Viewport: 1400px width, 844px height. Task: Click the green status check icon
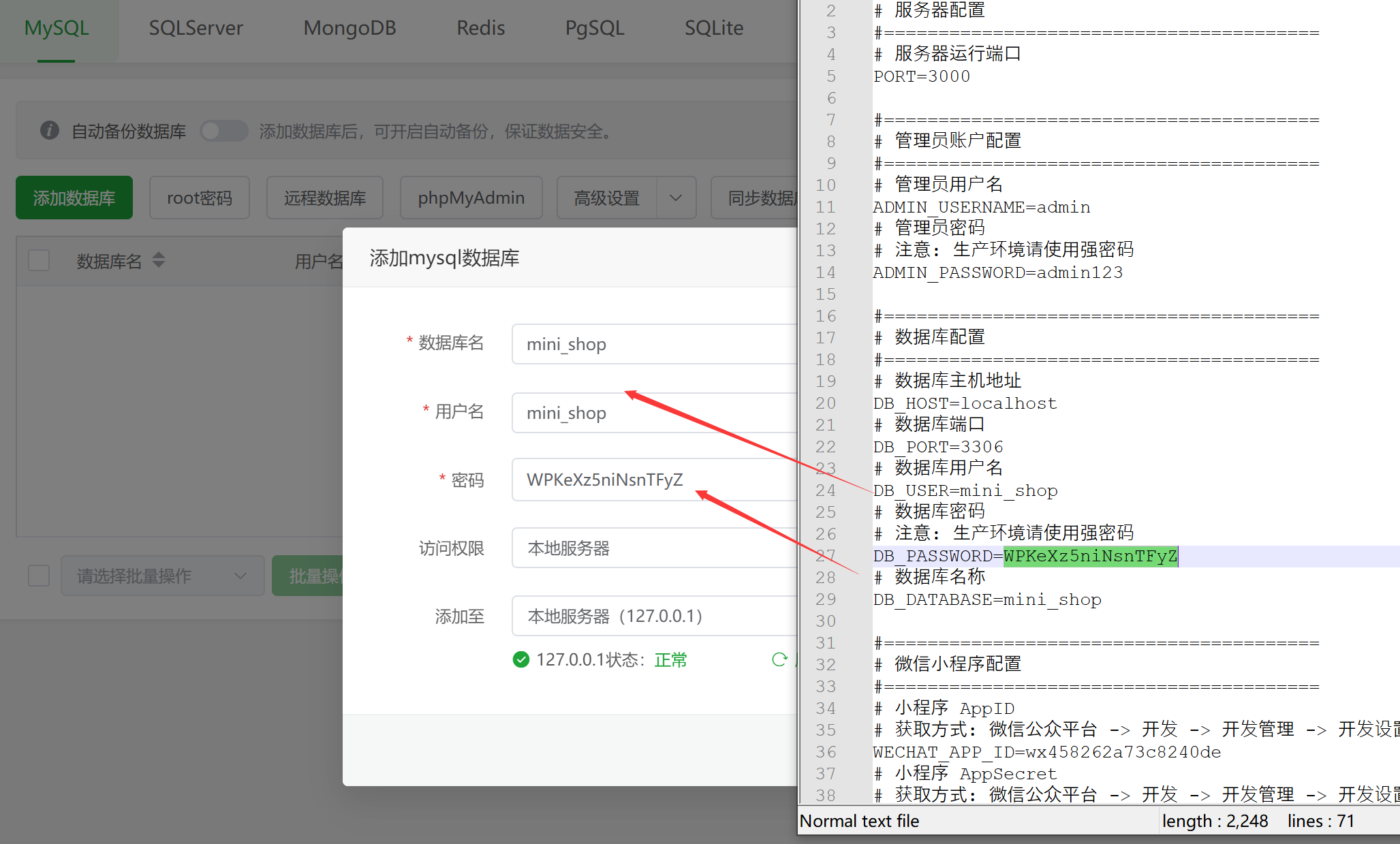pyautogui.click(x=521, y=659)
